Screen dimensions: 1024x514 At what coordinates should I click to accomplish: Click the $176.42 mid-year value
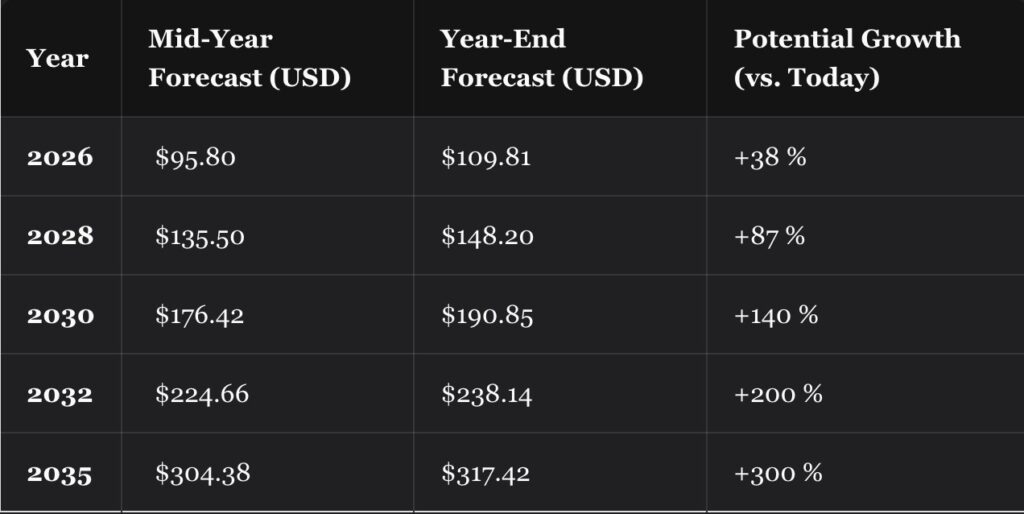coord(200,315)
